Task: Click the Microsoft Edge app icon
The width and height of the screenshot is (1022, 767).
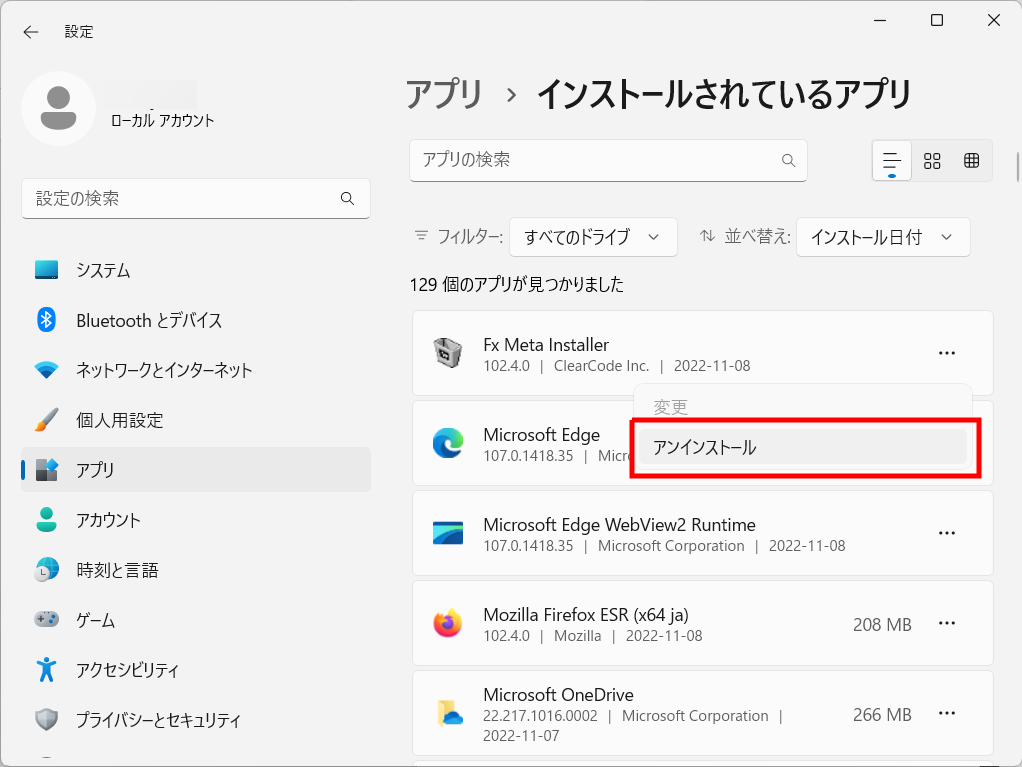Action: coord(448,443)
